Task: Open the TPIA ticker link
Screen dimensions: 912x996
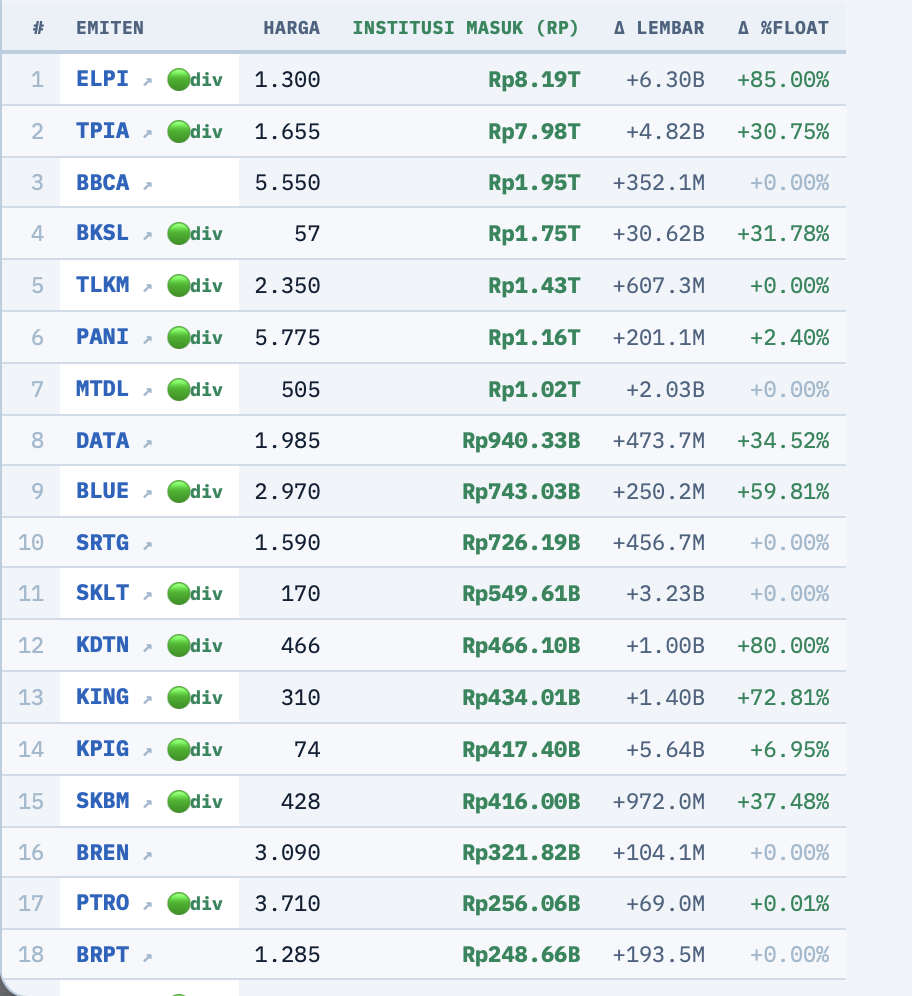Action: 102,131
